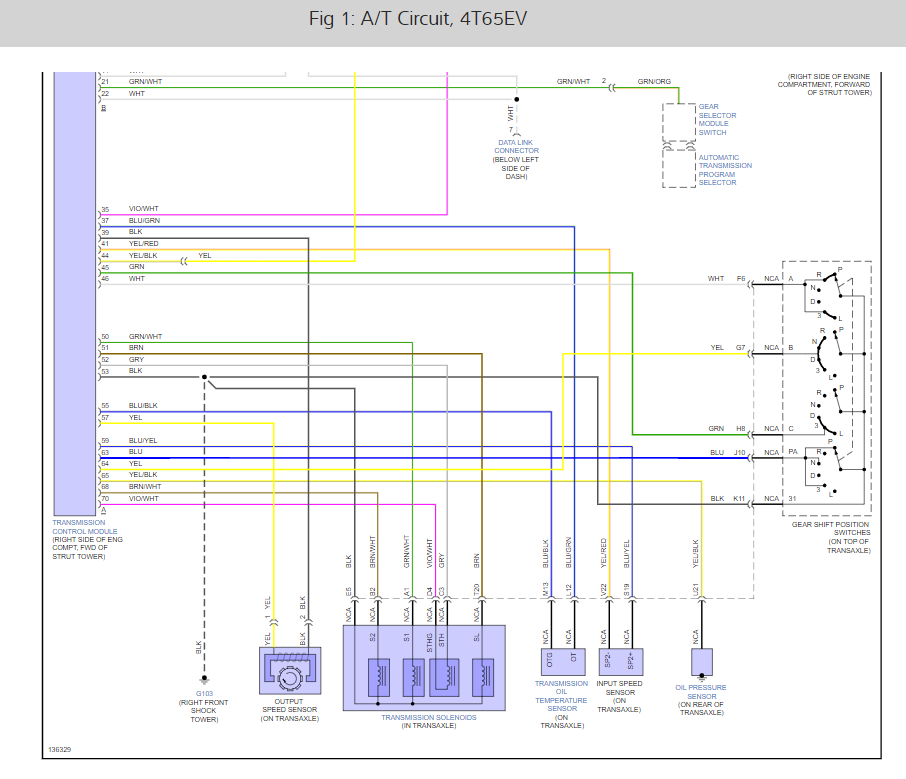This screenshot has width=906, height=779.
Task: Click the S2 solenoid coil symbol
Action: click(378, 677)
